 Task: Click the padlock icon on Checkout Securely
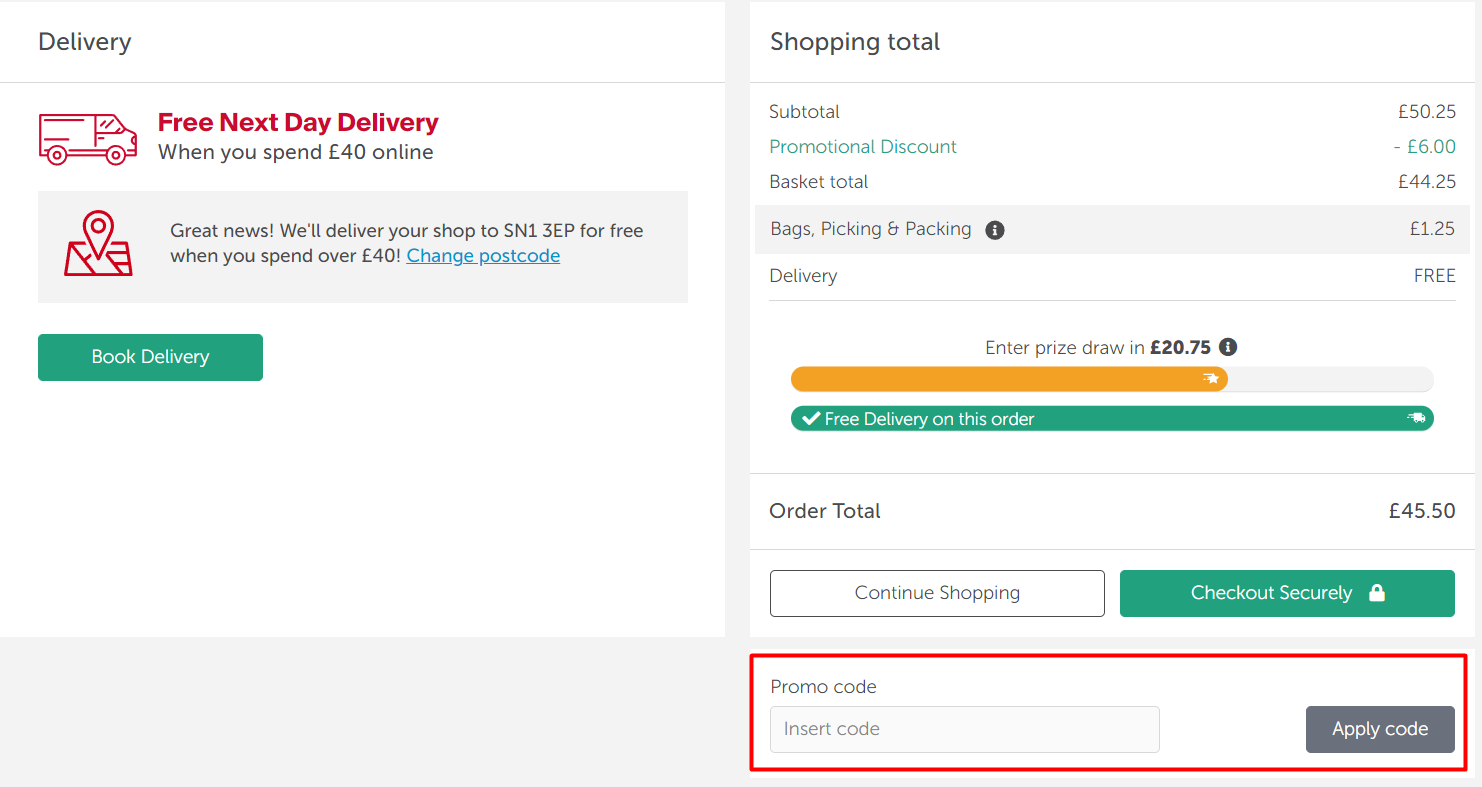(x=1377, y=593)
